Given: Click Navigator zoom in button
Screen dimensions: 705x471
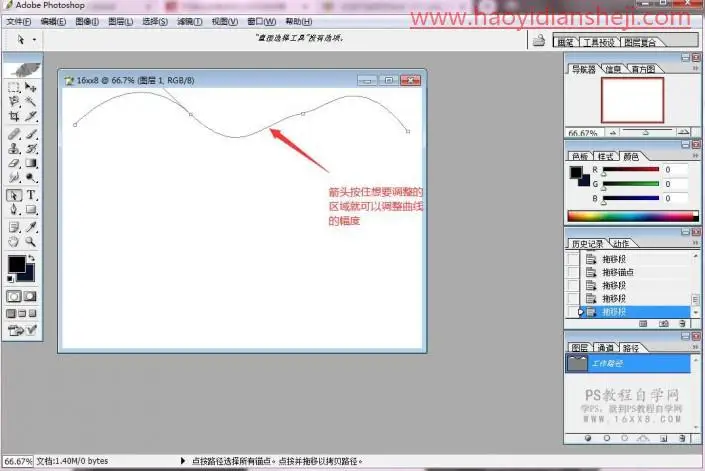Looking at the screenshot, I should coord(683,132).
